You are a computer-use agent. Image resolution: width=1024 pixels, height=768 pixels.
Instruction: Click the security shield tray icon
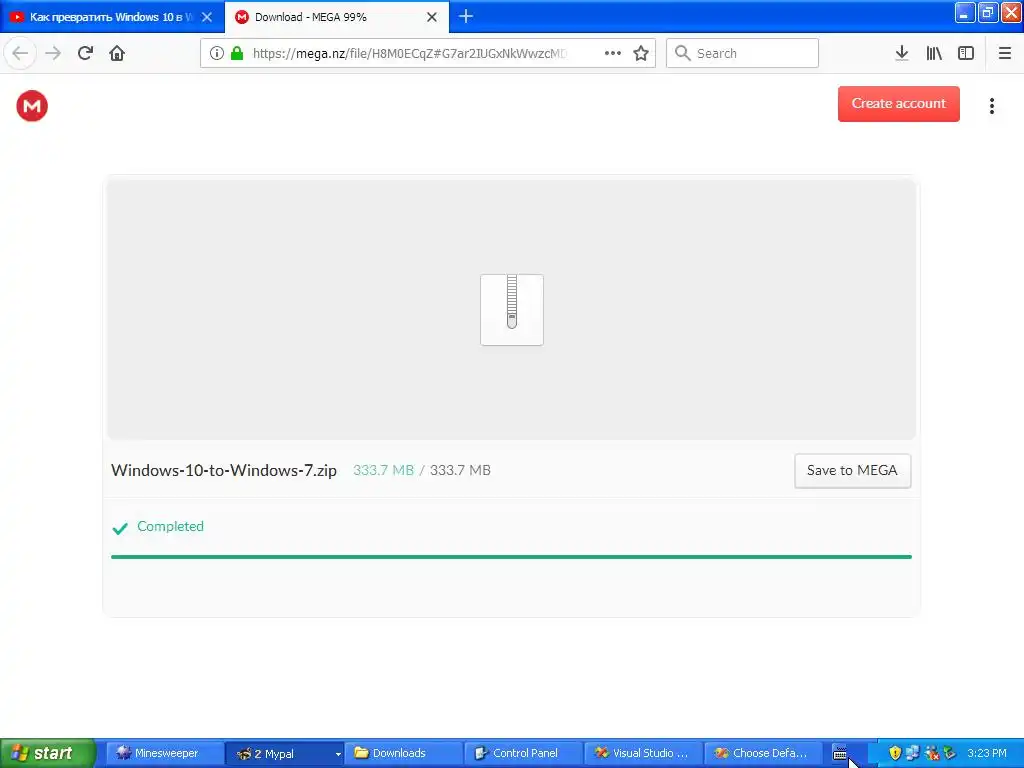point(895,753)
